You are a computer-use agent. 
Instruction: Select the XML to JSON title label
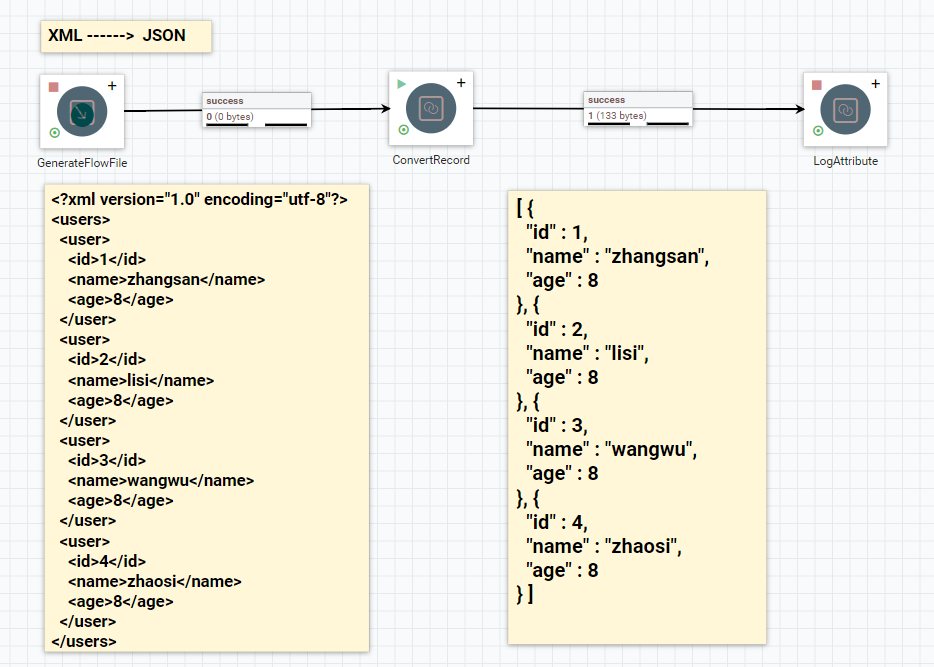(x=126, y=36)
